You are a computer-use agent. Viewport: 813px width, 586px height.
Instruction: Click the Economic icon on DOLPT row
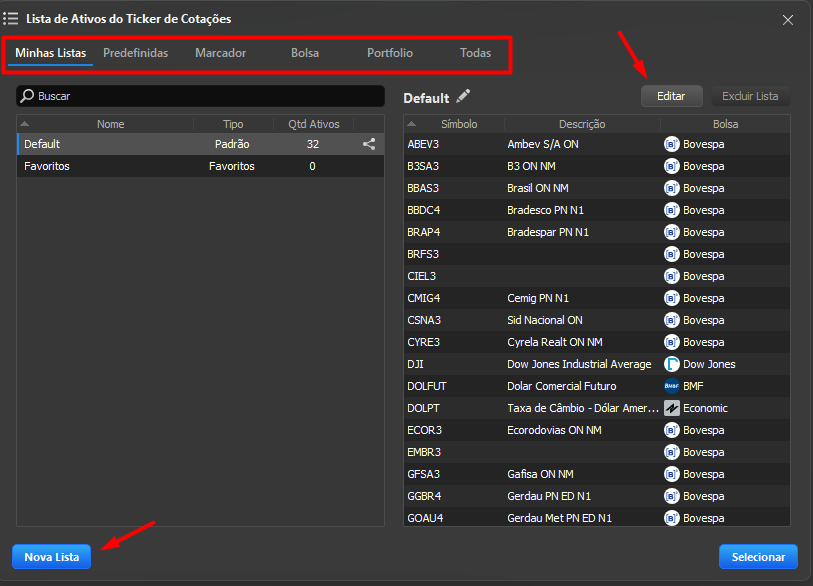tap(671, 408)
